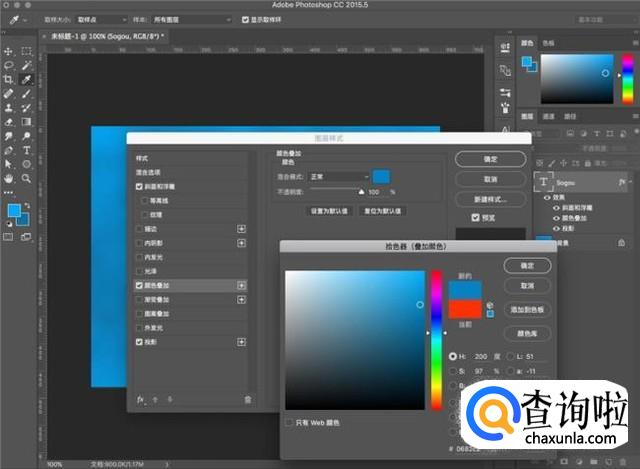Toggle 显示取样环 checkbox in options bar
This screenshot has width=640, height=469.
tap(245, 20)
